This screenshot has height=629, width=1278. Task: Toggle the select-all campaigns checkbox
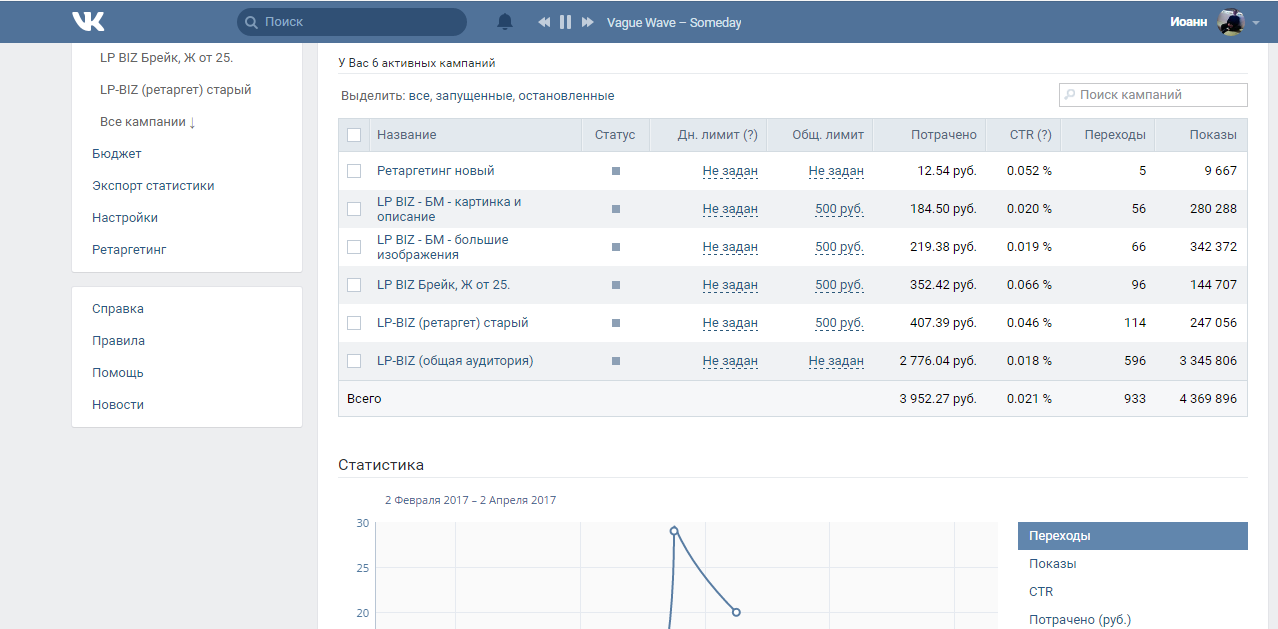coord(354,135)
